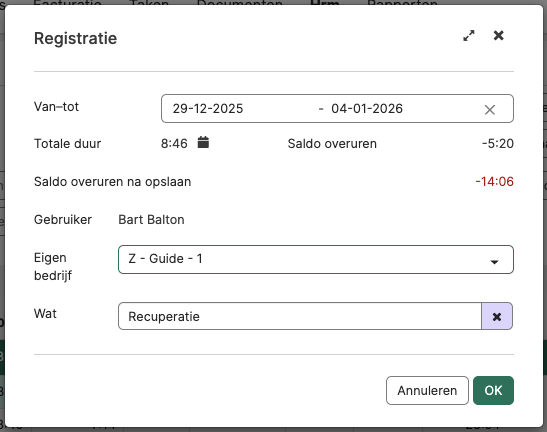
Task: Clear the Recuperatie value in Wat
Action: point(497,316)
